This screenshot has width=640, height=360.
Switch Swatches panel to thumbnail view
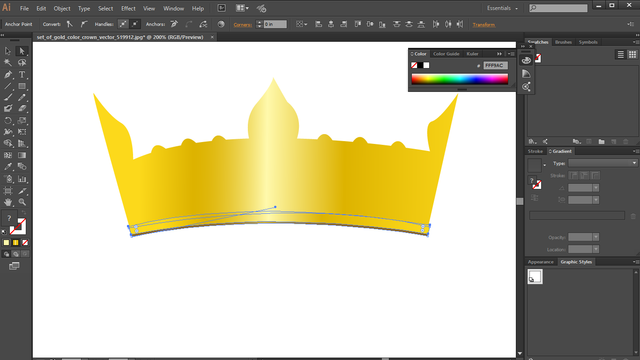point(632,55)
